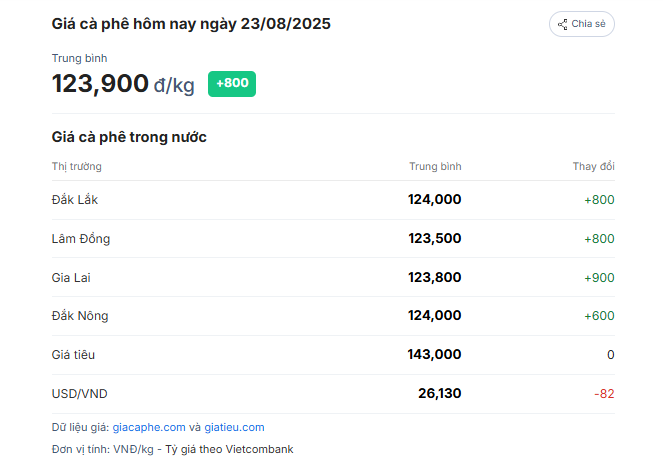Open the giacaphe.com link
This screenshot has width=663, height=473.
pyautogui.click(x=149, y=427)
